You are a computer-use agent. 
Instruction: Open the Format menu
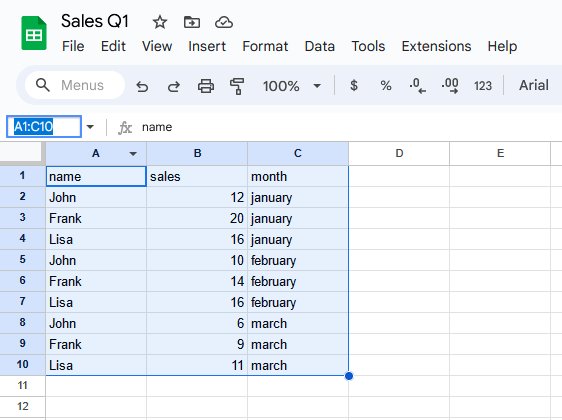tap(265, 46)
